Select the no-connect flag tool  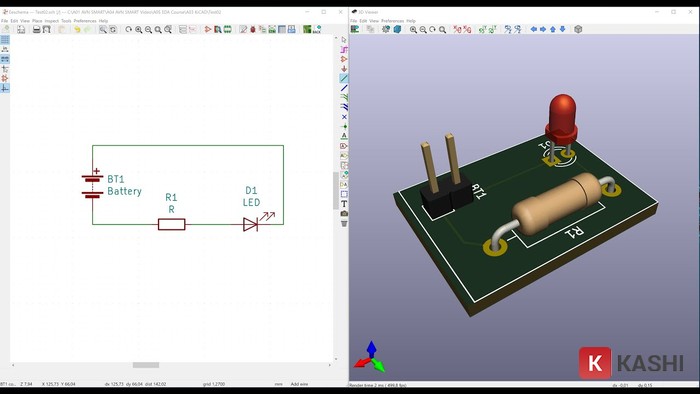[x=344, y=117]
